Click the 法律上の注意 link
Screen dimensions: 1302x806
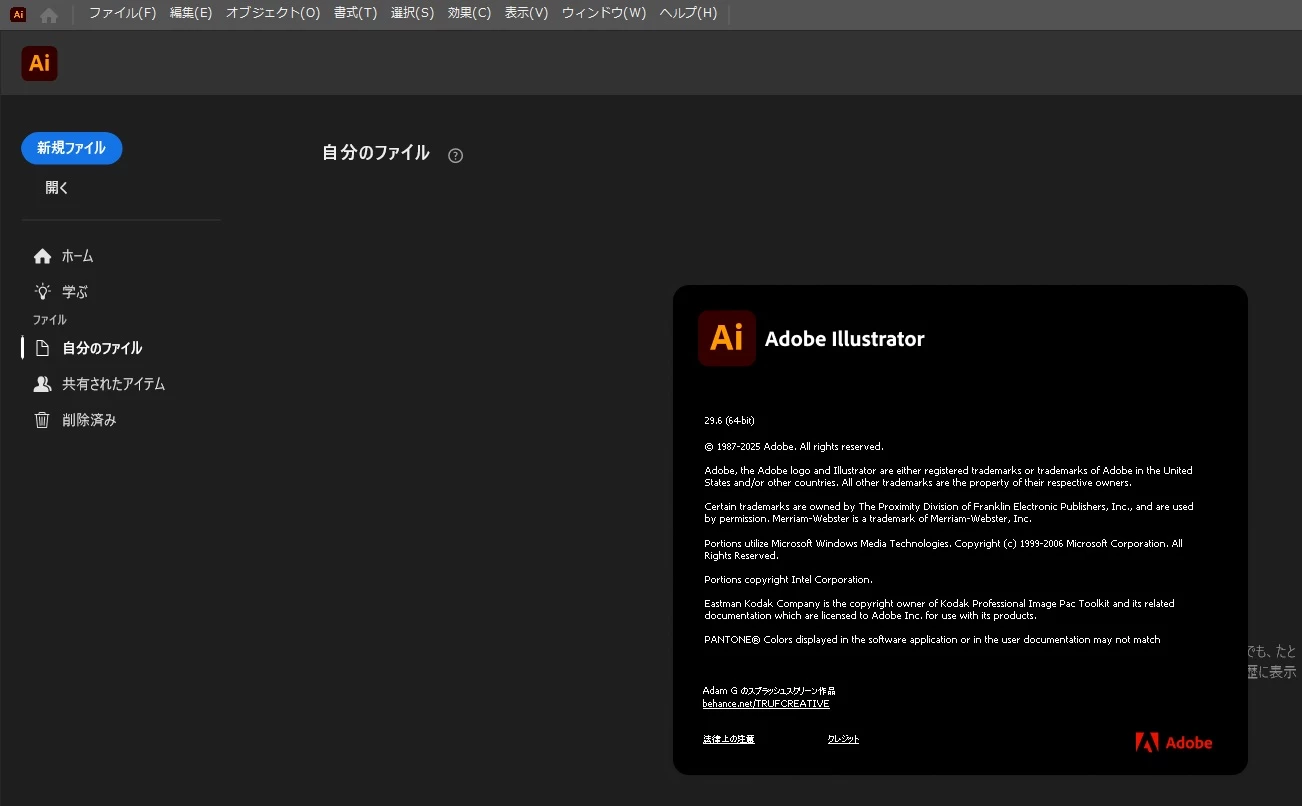click(x=729, y=739)
